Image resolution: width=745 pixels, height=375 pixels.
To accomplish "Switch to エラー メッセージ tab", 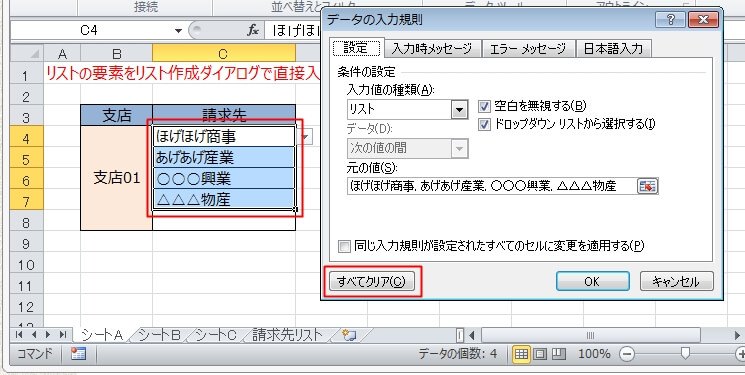I will [x=527, y=48].
